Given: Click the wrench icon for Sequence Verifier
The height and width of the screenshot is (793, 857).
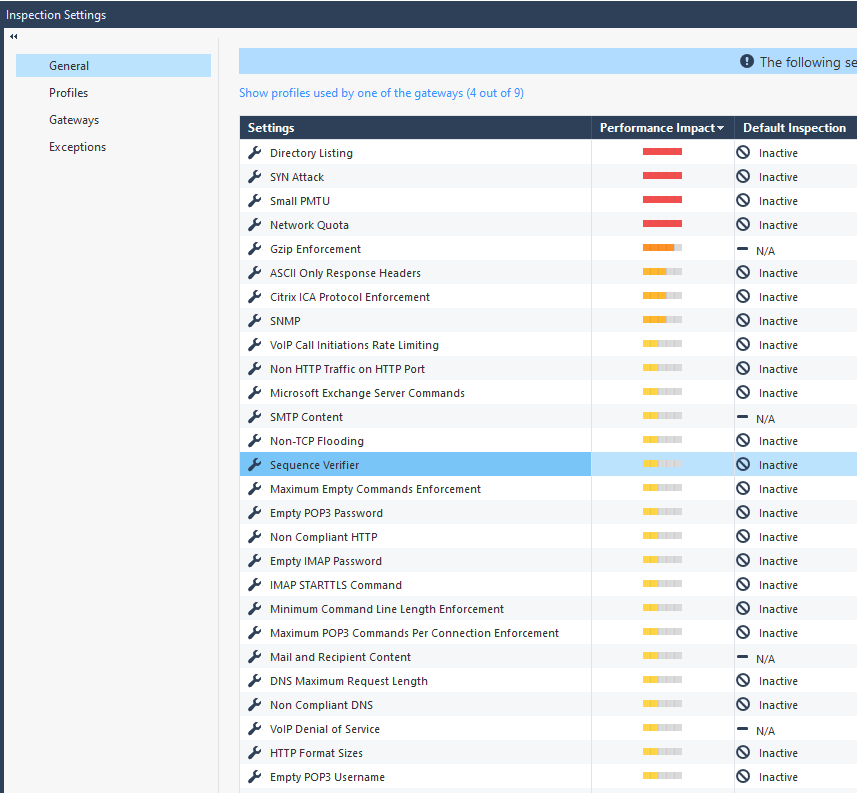Looking at the screenshot, I should tap(253, 464).
